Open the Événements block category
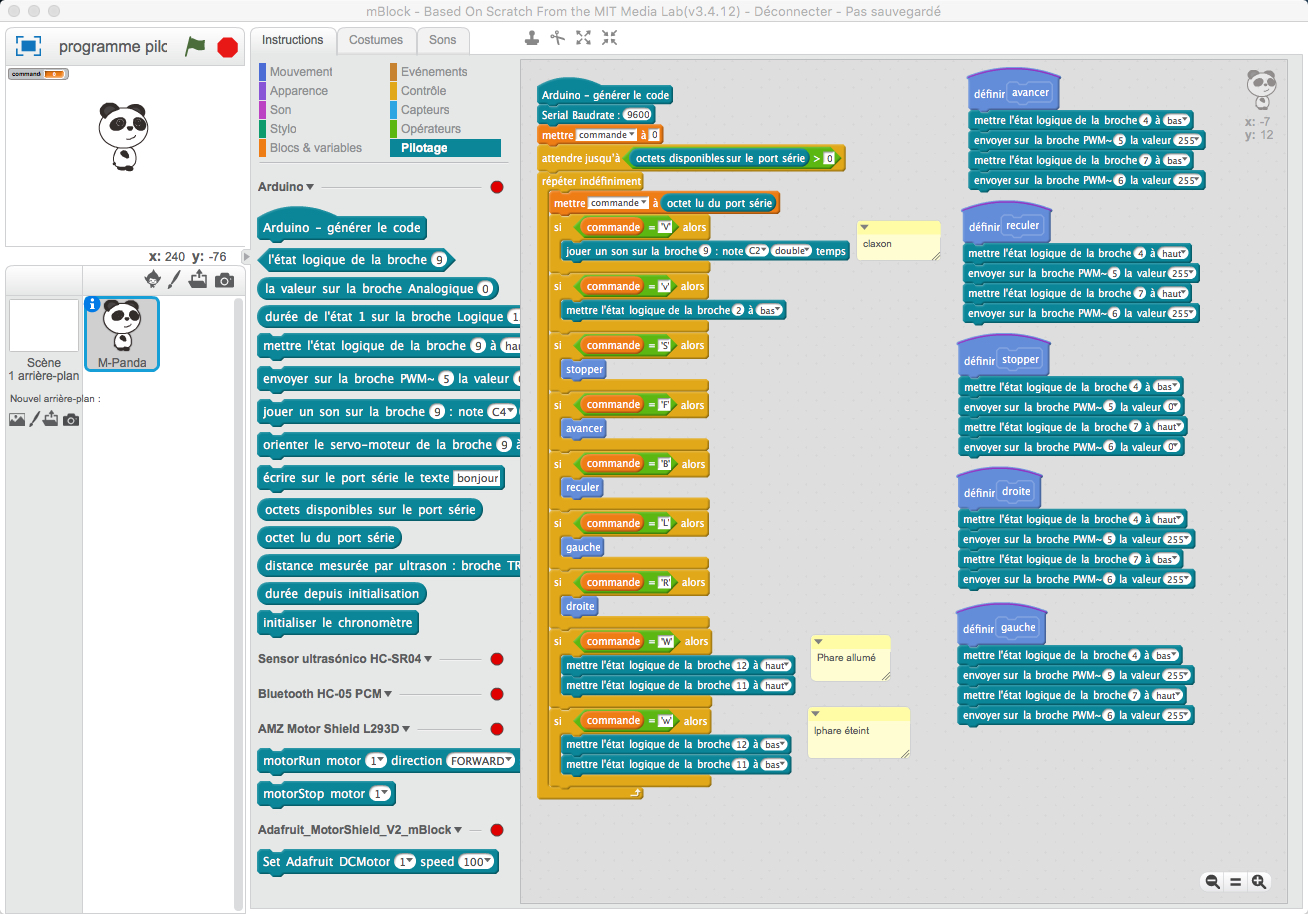Image resolution: width=1308 pixels, height=914 pixels. pyautogui.click(x=434, y=72)
